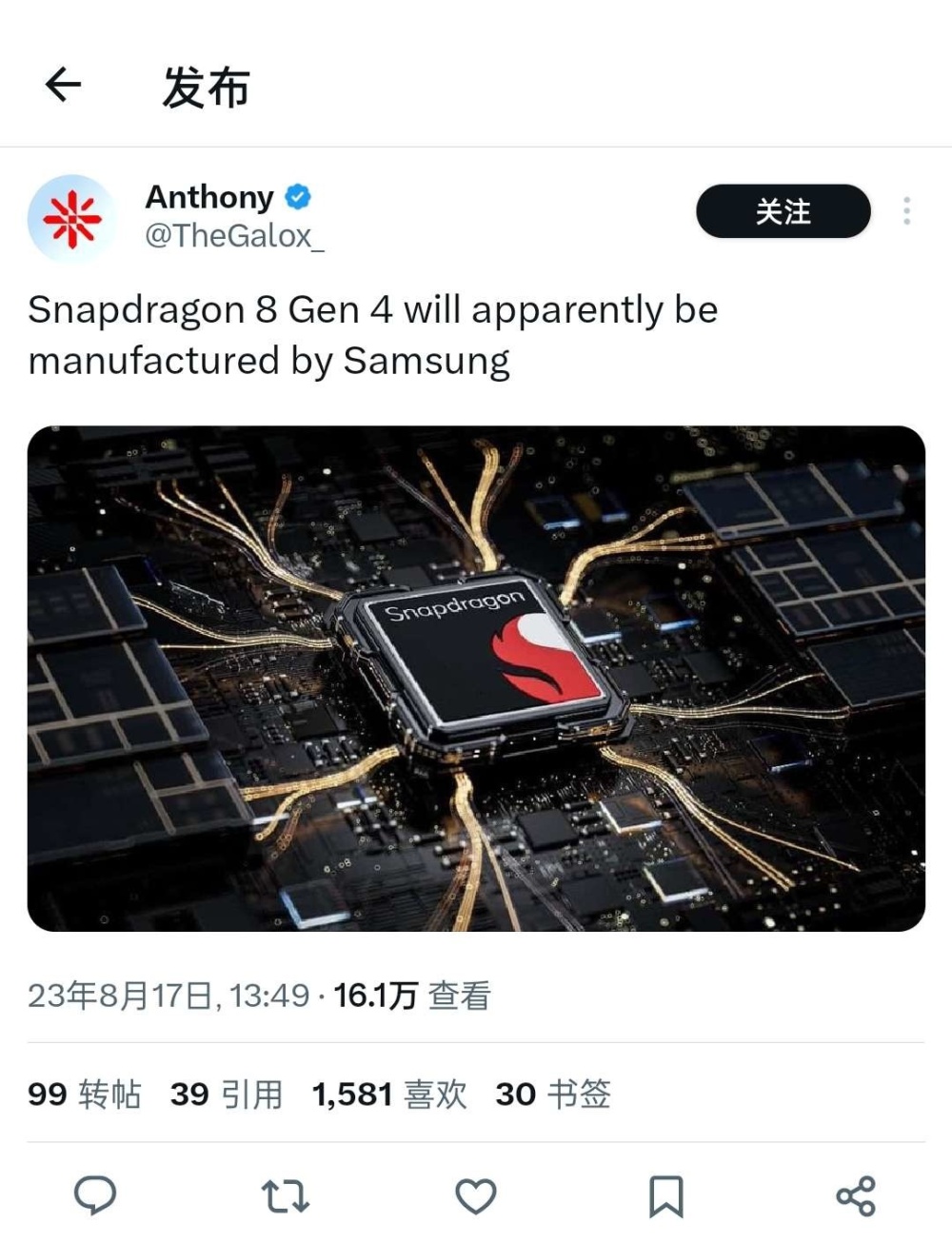The image size is (952, 1243).
Task: View the 39 引用 quotes list
Action: tap(227, 1095)
